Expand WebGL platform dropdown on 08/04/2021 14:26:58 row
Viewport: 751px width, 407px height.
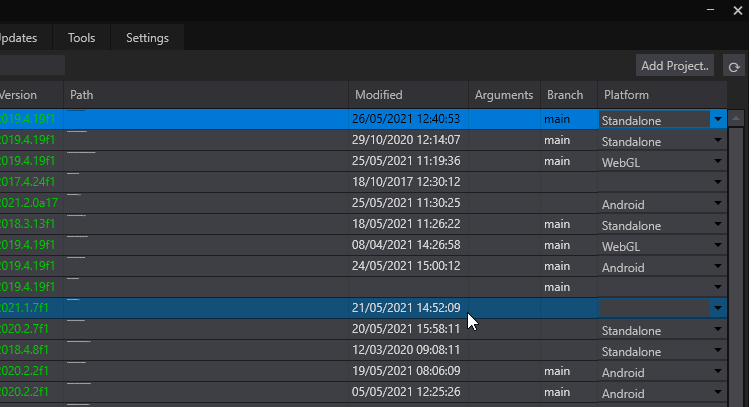(717, 245)
